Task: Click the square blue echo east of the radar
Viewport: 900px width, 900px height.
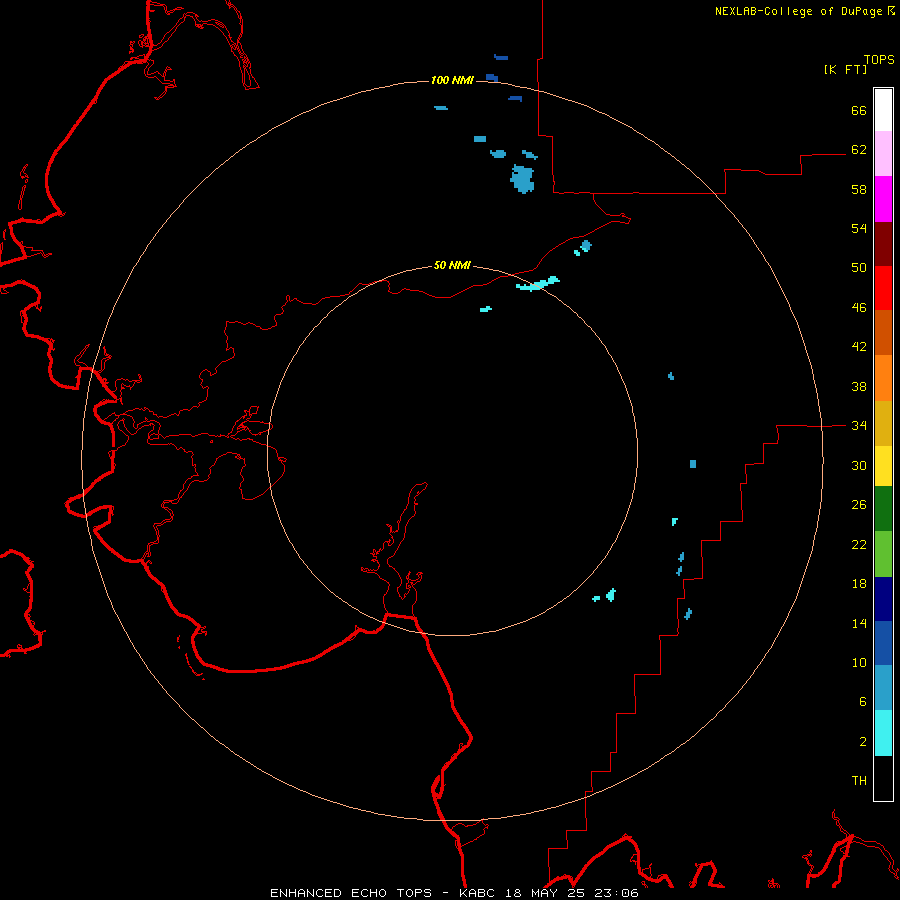Action: (x=693, y=464)
